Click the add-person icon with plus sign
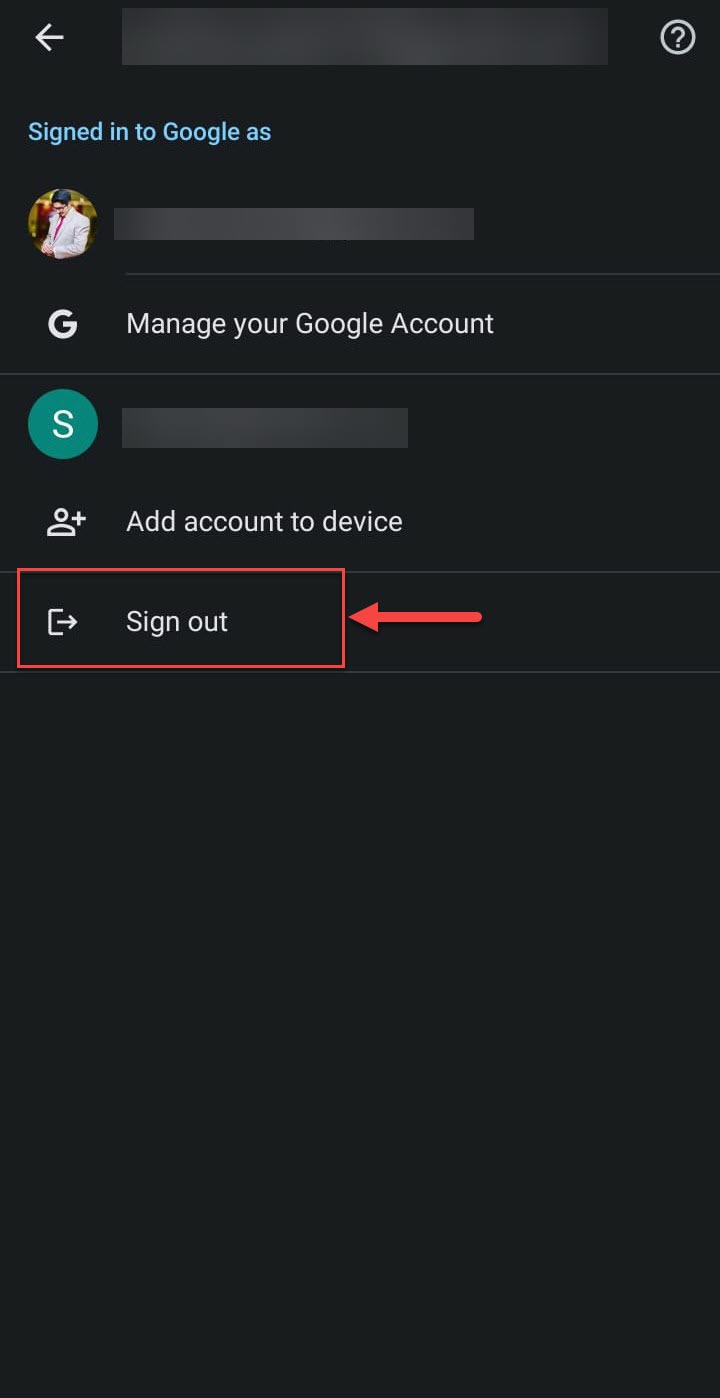 [66, 522]
